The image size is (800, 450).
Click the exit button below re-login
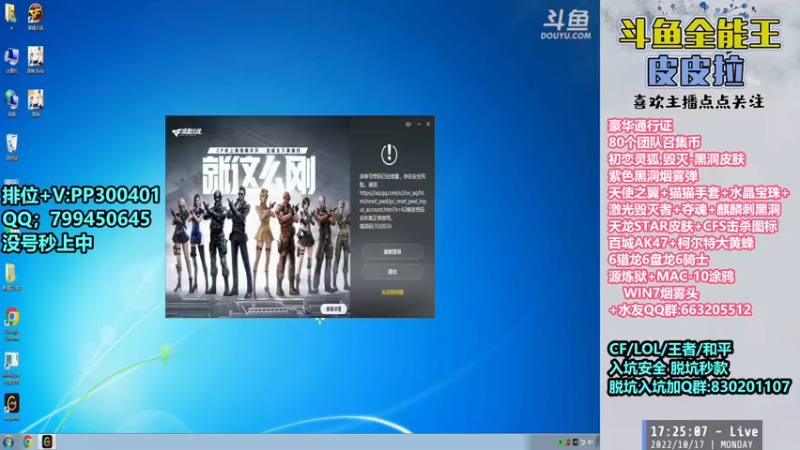pyautogui.click(x=392, y=272)
